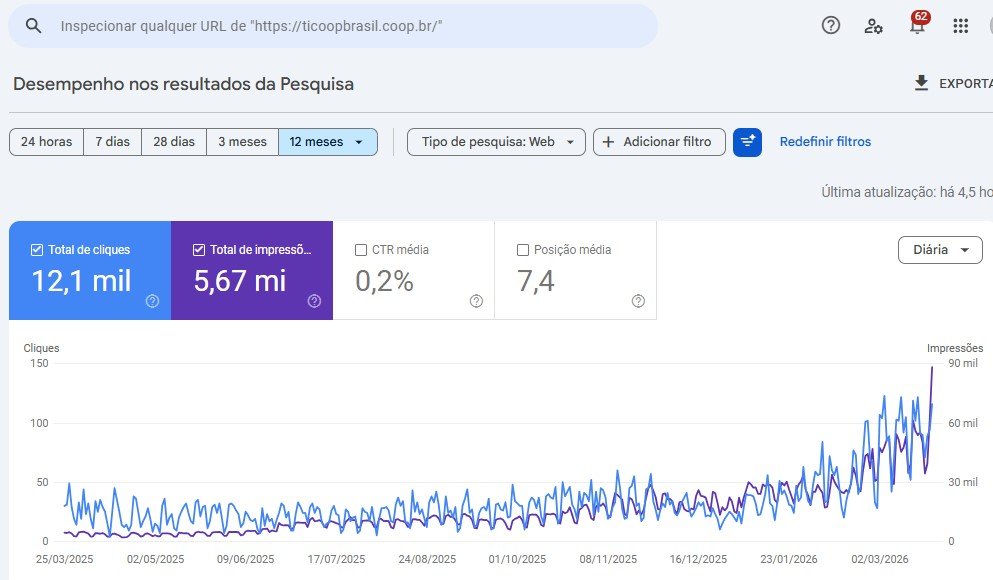Click Adicionar filtro button
993x580 pixels.
(658, 142)
